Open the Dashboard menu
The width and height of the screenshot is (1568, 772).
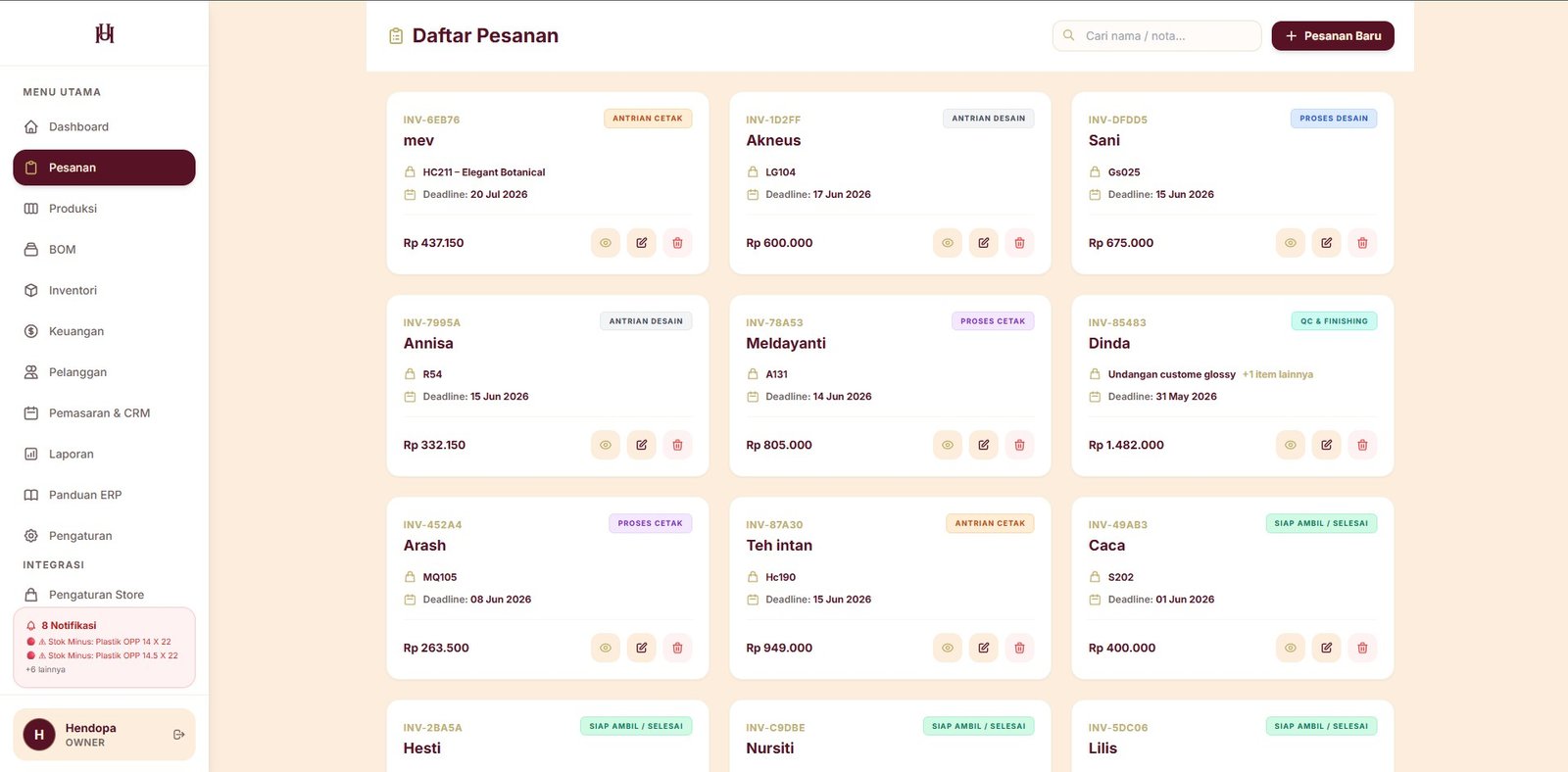point(104,126)
